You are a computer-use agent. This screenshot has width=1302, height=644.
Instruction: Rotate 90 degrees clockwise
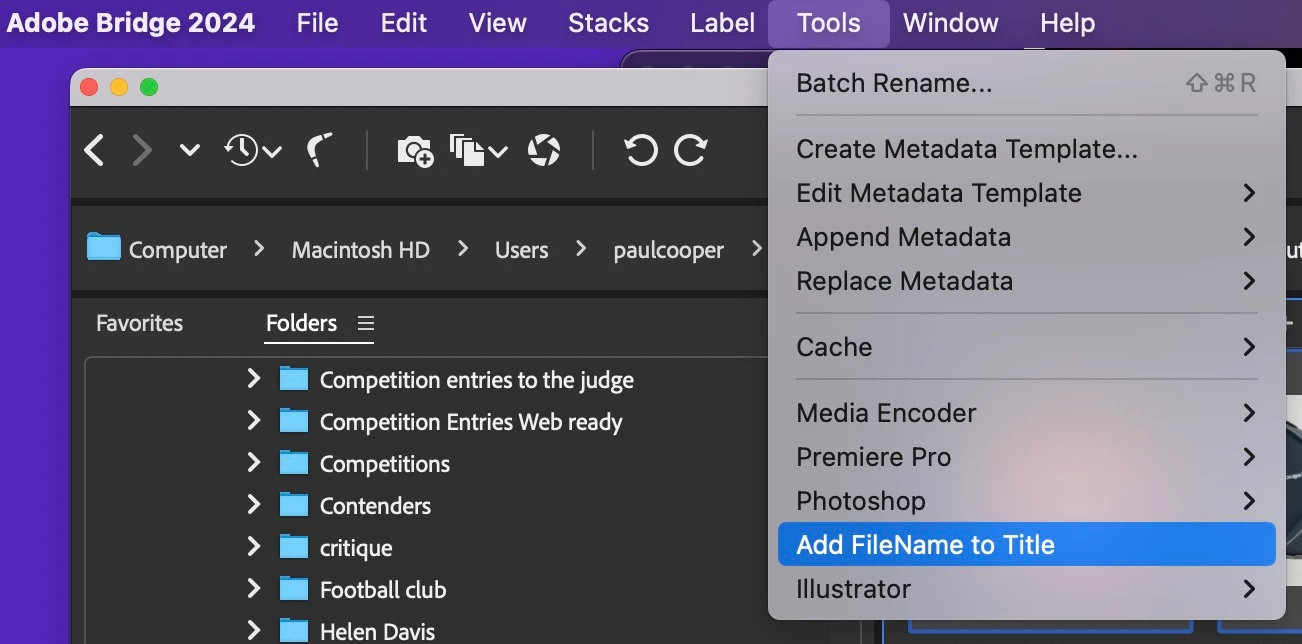691,151
